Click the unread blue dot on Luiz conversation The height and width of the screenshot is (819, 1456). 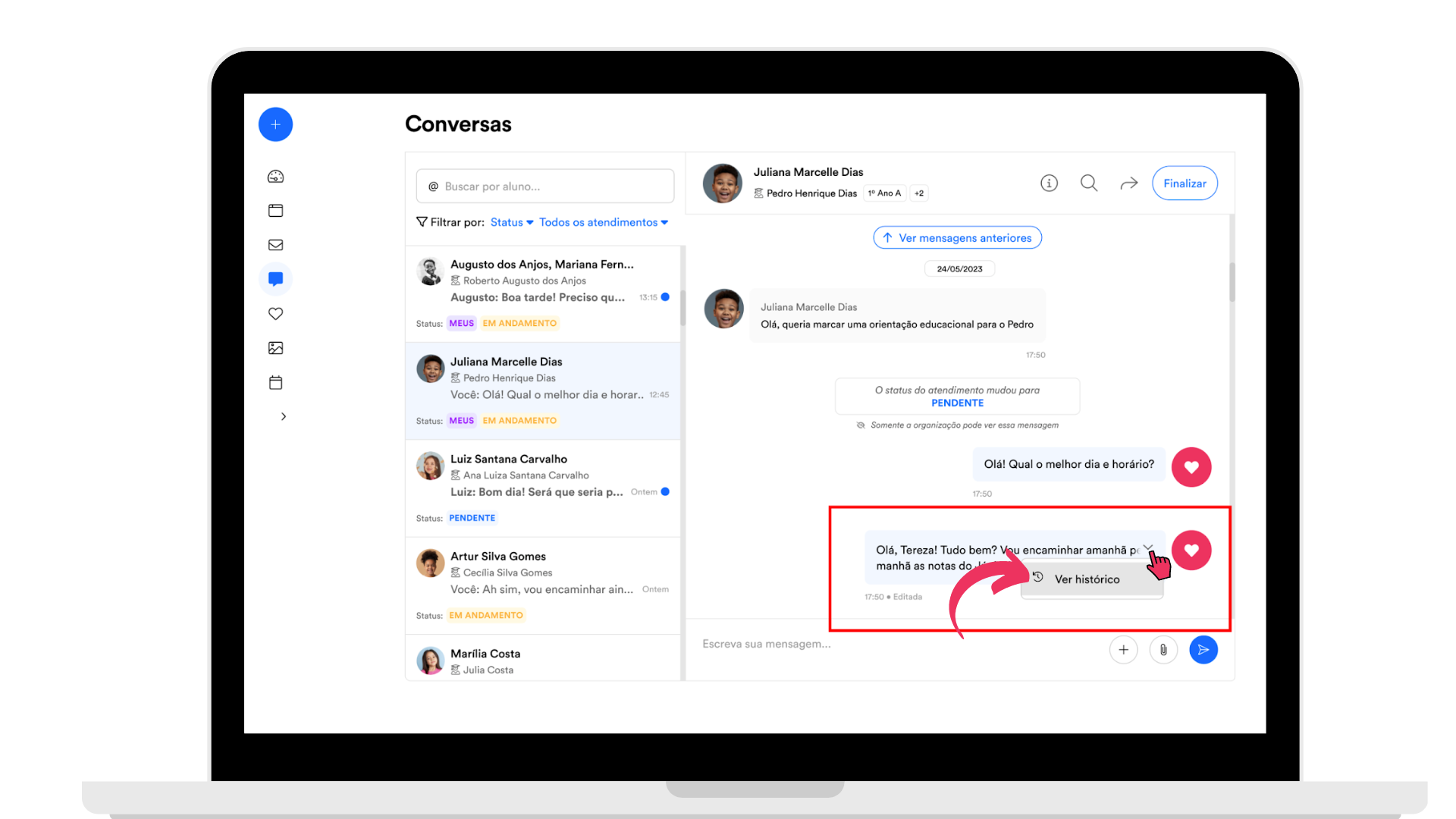(665, 492)
